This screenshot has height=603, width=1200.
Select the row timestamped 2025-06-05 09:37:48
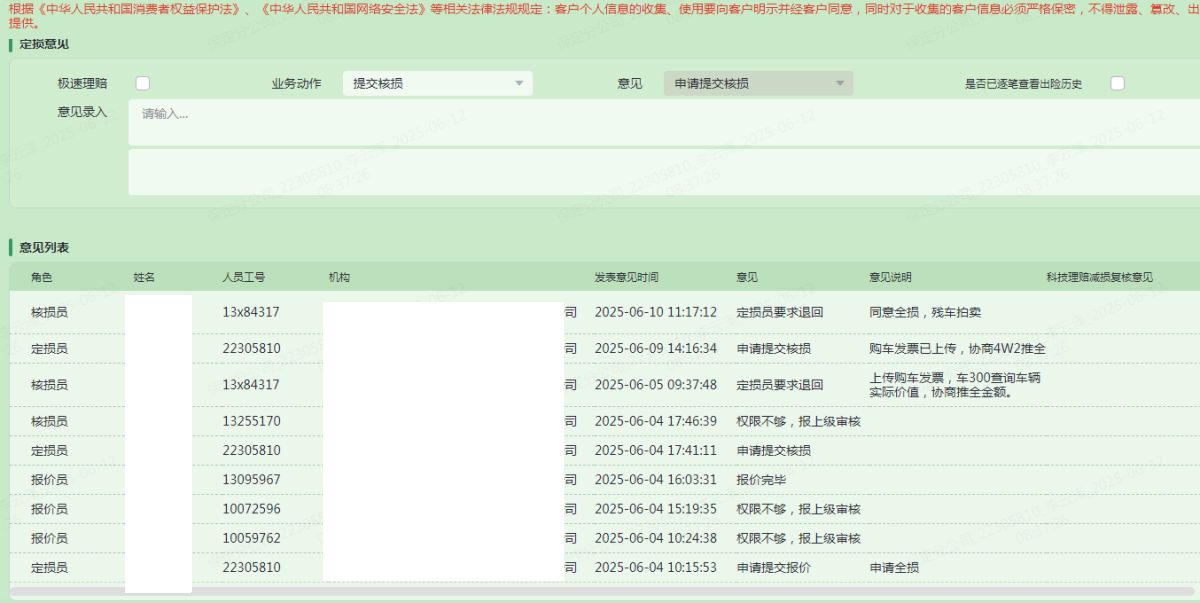(655, 385)
